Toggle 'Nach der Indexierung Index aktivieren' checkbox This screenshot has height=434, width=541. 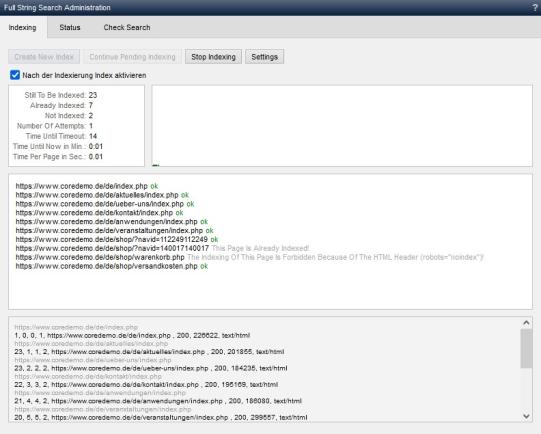[15, 75]
